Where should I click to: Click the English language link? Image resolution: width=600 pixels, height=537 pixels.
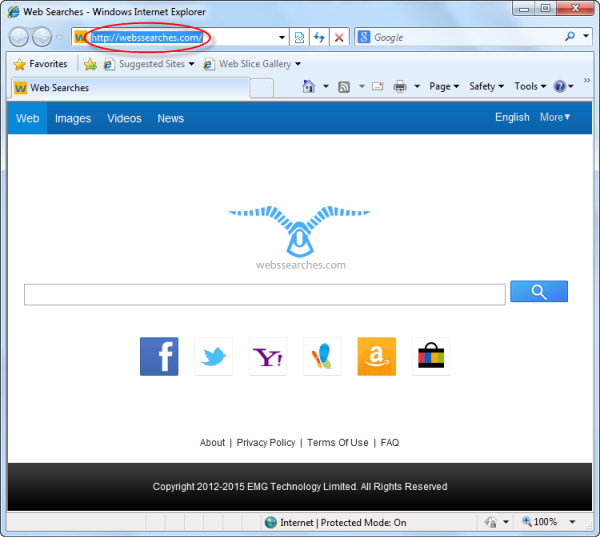coord(512,117)
